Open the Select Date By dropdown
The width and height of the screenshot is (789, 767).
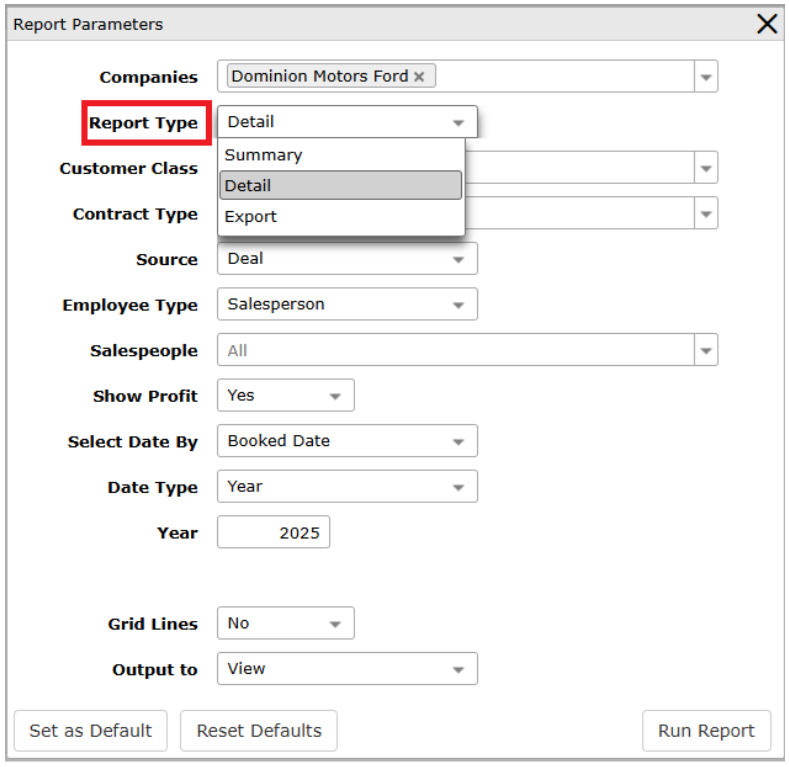click(346, 442)
